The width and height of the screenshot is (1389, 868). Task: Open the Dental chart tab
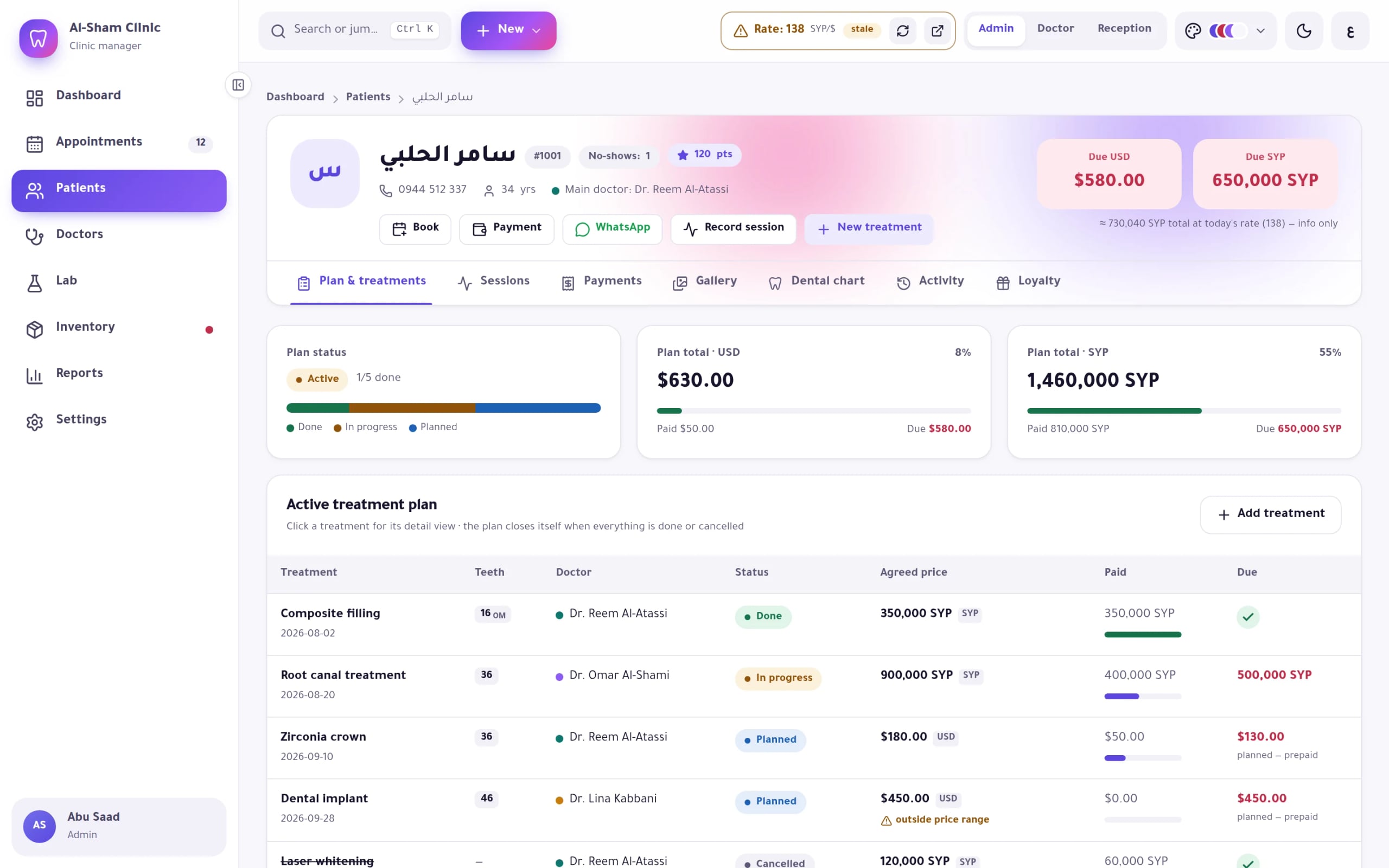tap(815, 282)
